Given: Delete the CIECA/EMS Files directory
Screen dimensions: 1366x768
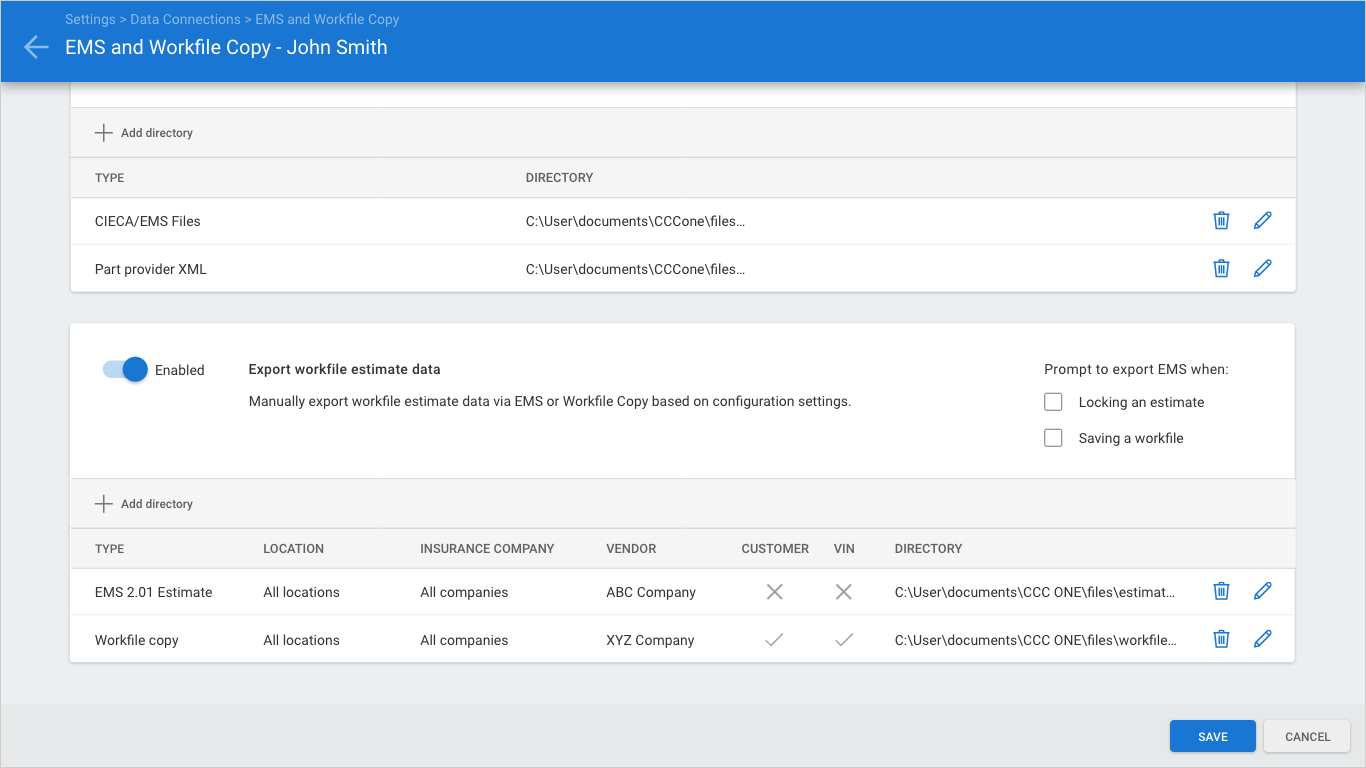Looking at the screenshot, I should (1221, 220).
